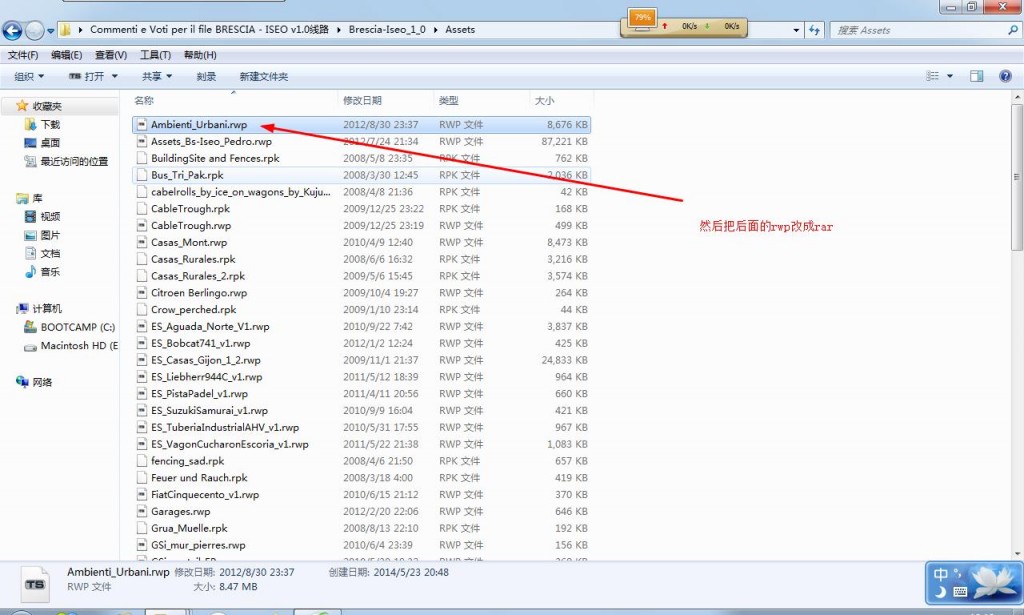Click the 搜索 Assets search field

pyautogui.click(x=915, y=30)
